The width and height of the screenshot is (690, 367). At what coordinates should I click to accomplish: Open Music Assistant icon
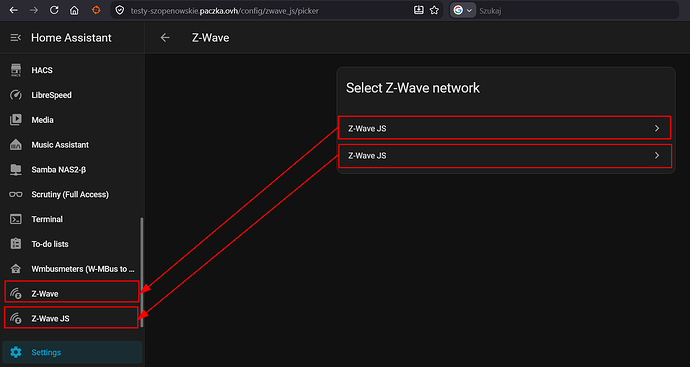16,145
